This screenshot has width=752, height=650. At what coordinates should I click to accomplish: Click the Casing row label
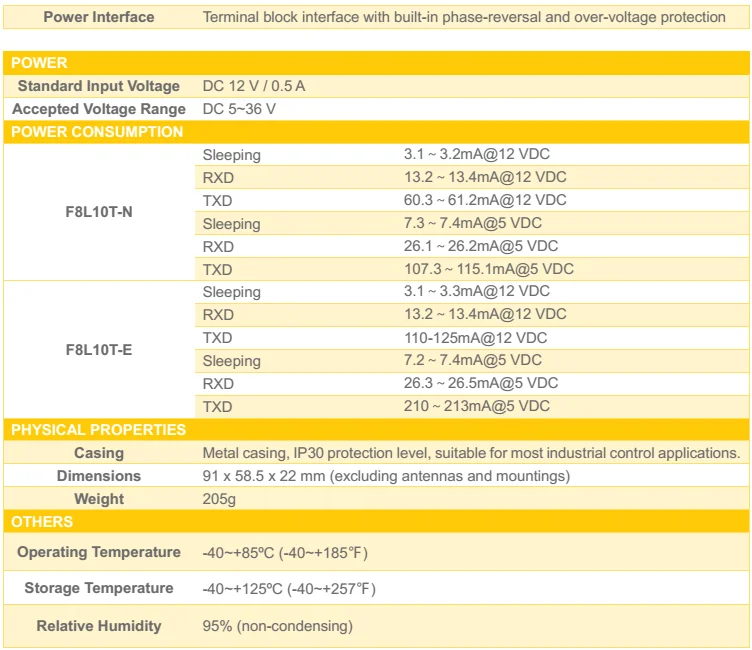click(99, 453)
